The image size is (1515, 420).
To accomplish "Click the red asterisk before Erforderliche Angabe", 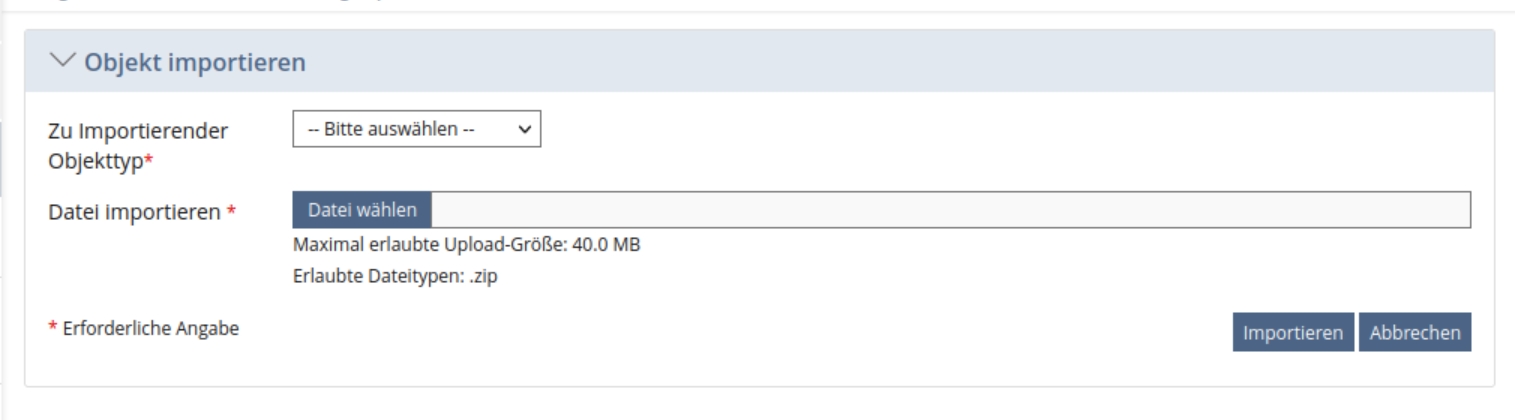I will [53, 328].
